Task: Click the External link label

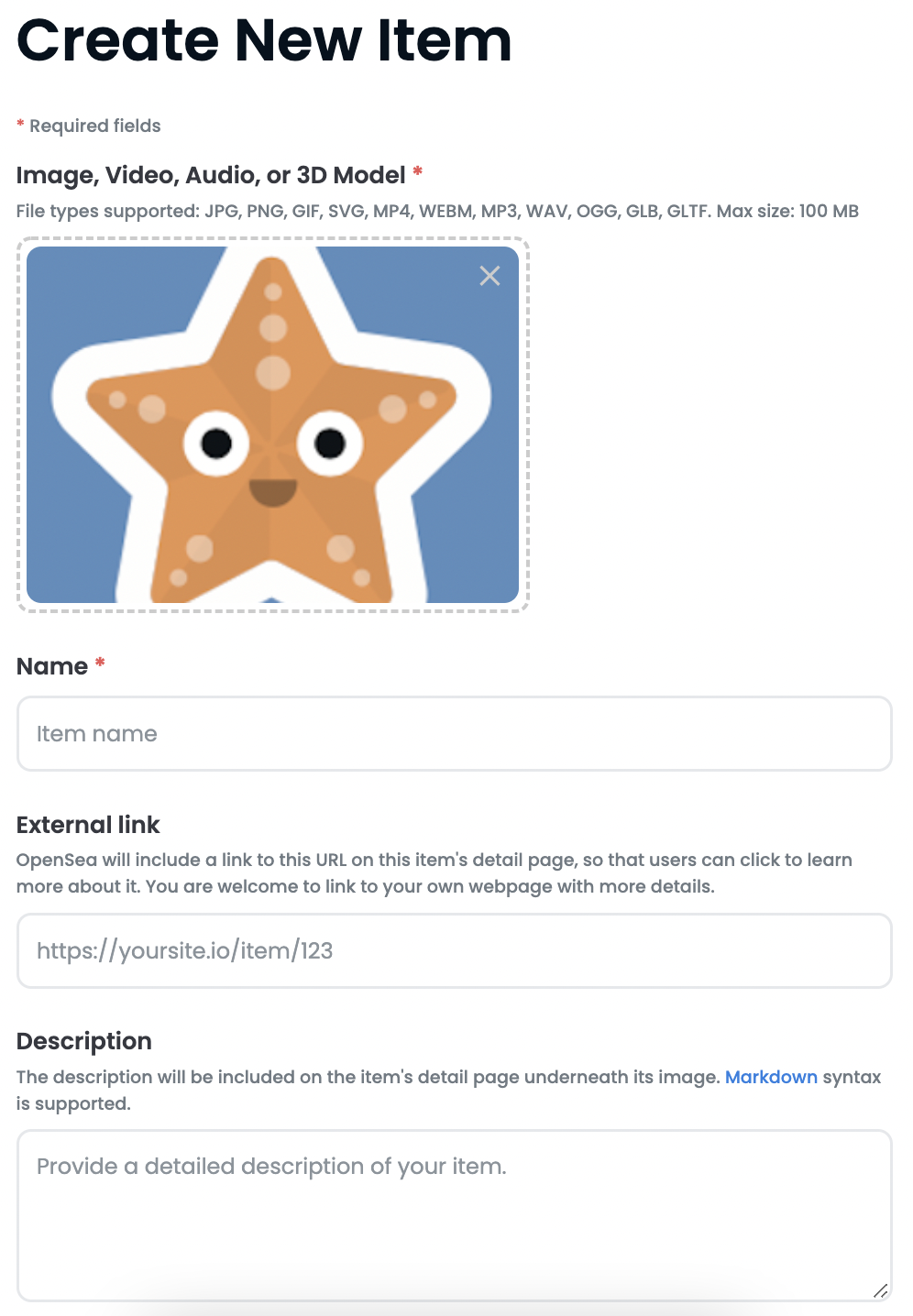Action: tap(88, 825)
